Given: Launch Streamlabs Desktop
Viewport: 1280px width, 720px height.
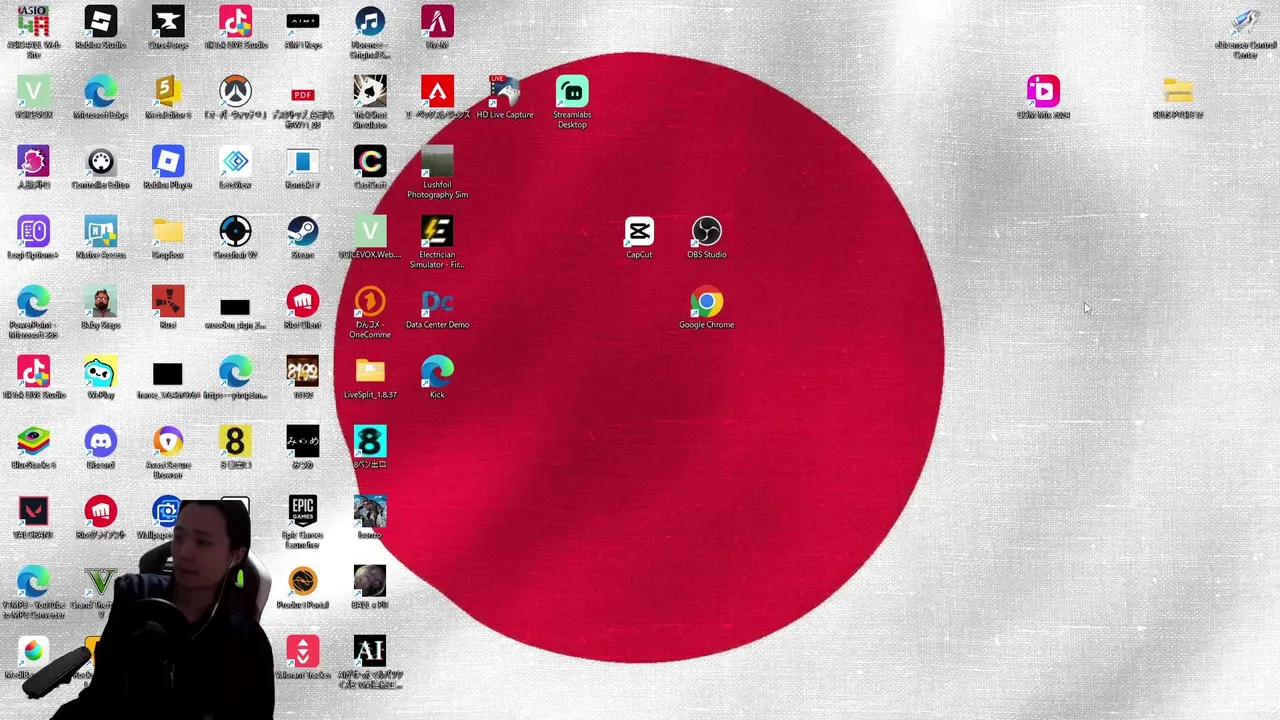Looking at the screenshot, I should click(572, 92).
